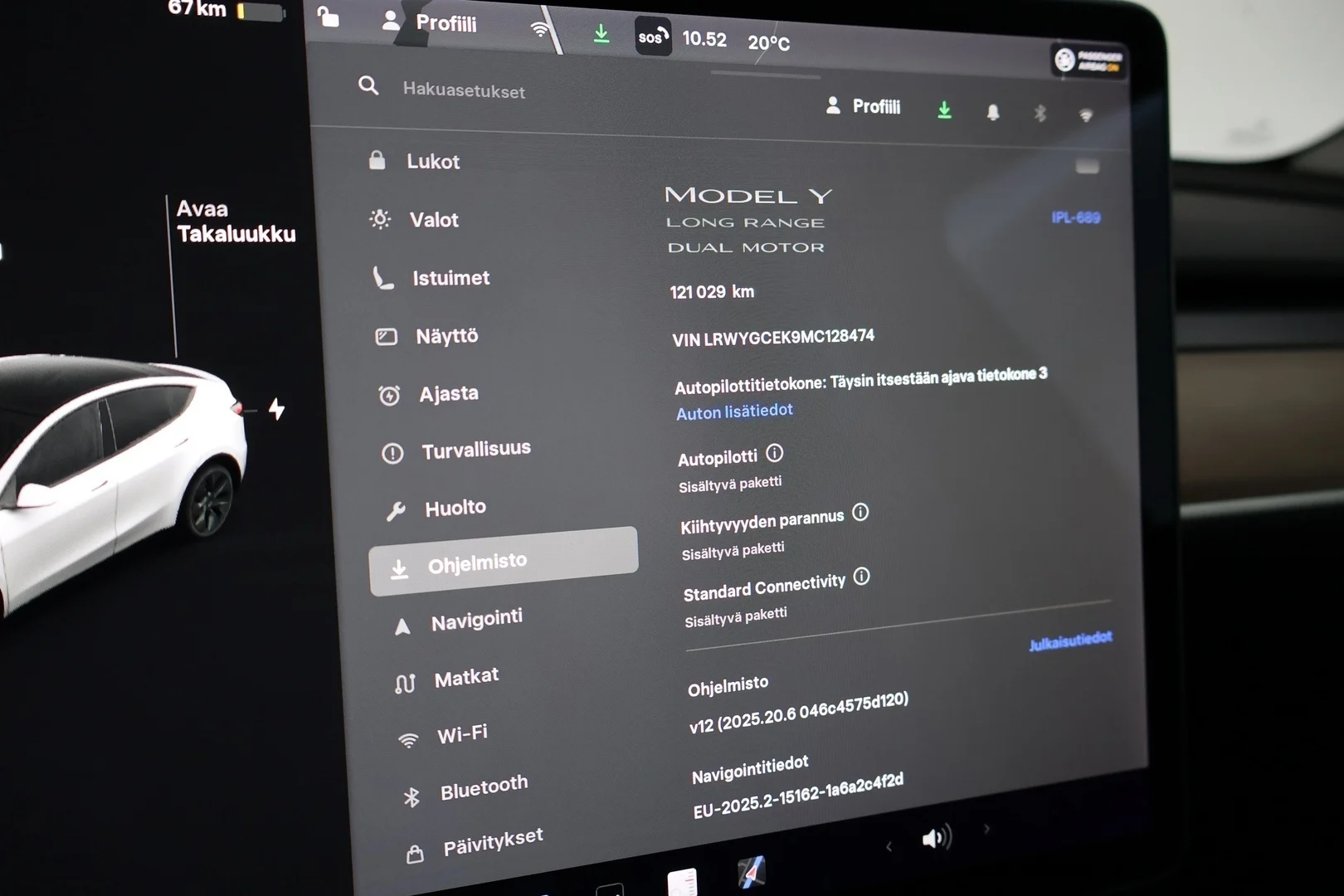Tap the 67 km range reading
This screenshot has height=896, width=1344.
point(197,9)
